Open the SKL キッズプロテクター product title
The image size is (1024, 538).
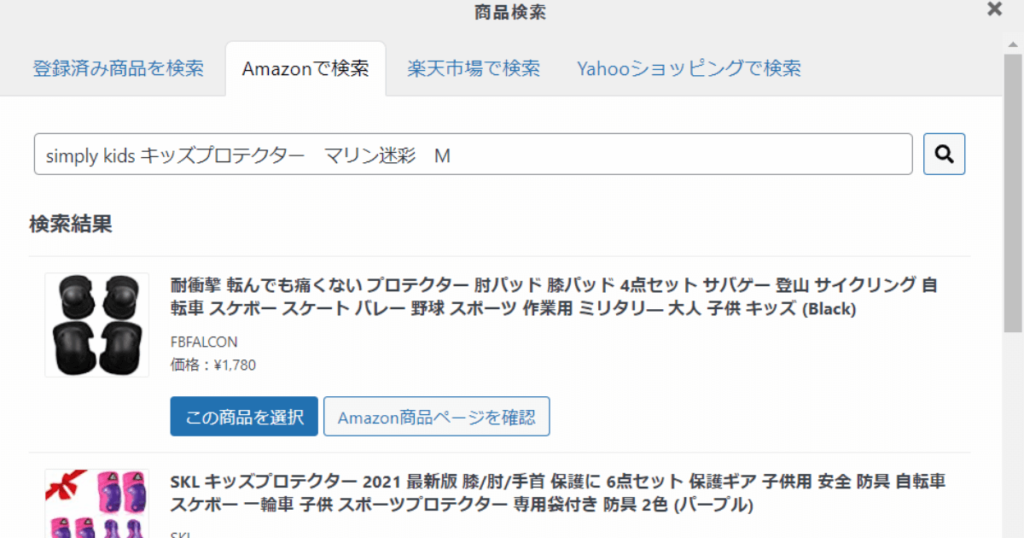coord(558,493)
